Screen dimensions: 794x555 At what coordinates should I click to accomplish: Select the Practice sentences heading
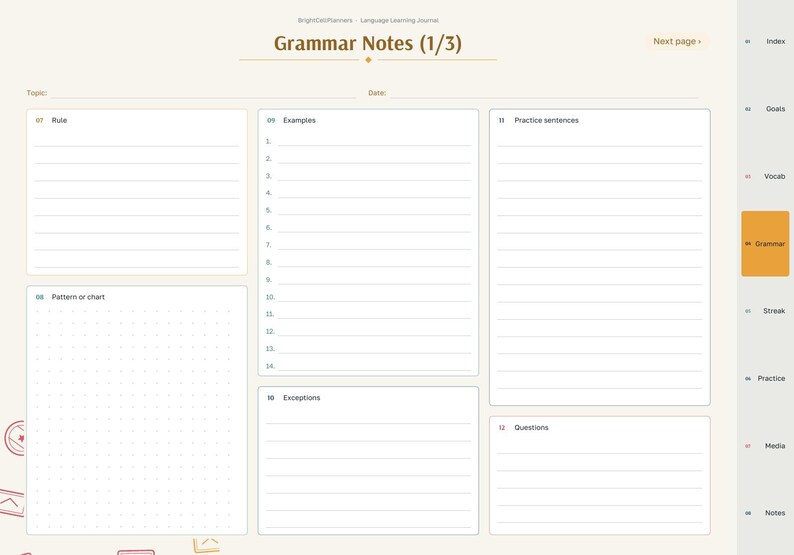pos(546,121)
